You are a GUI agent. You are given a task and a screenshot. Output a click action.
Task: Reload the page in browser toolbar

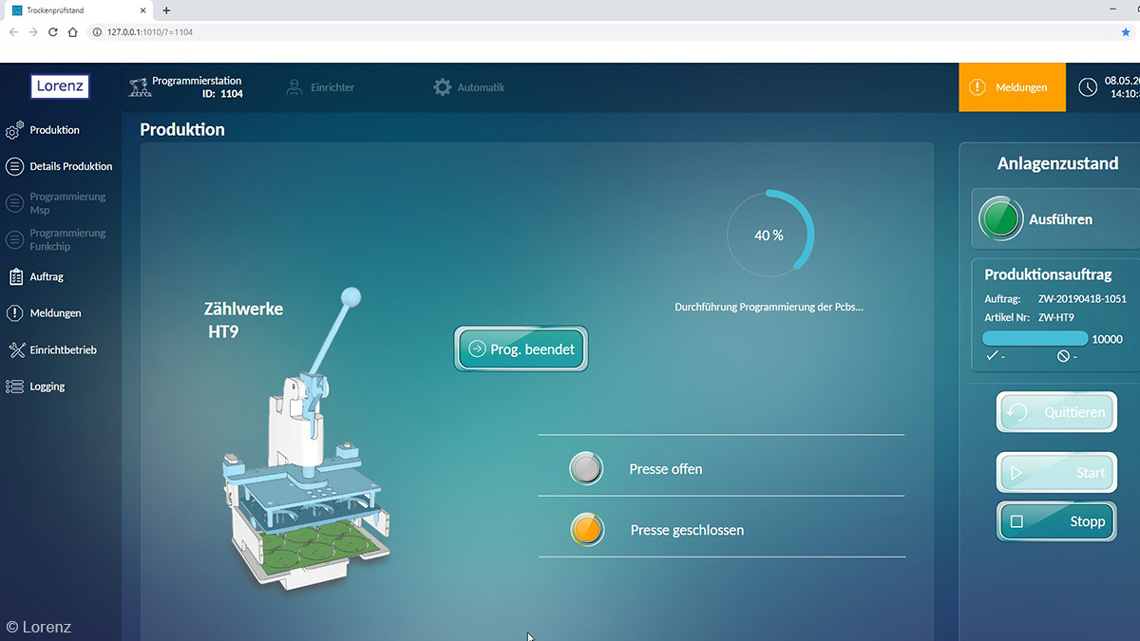53,32
